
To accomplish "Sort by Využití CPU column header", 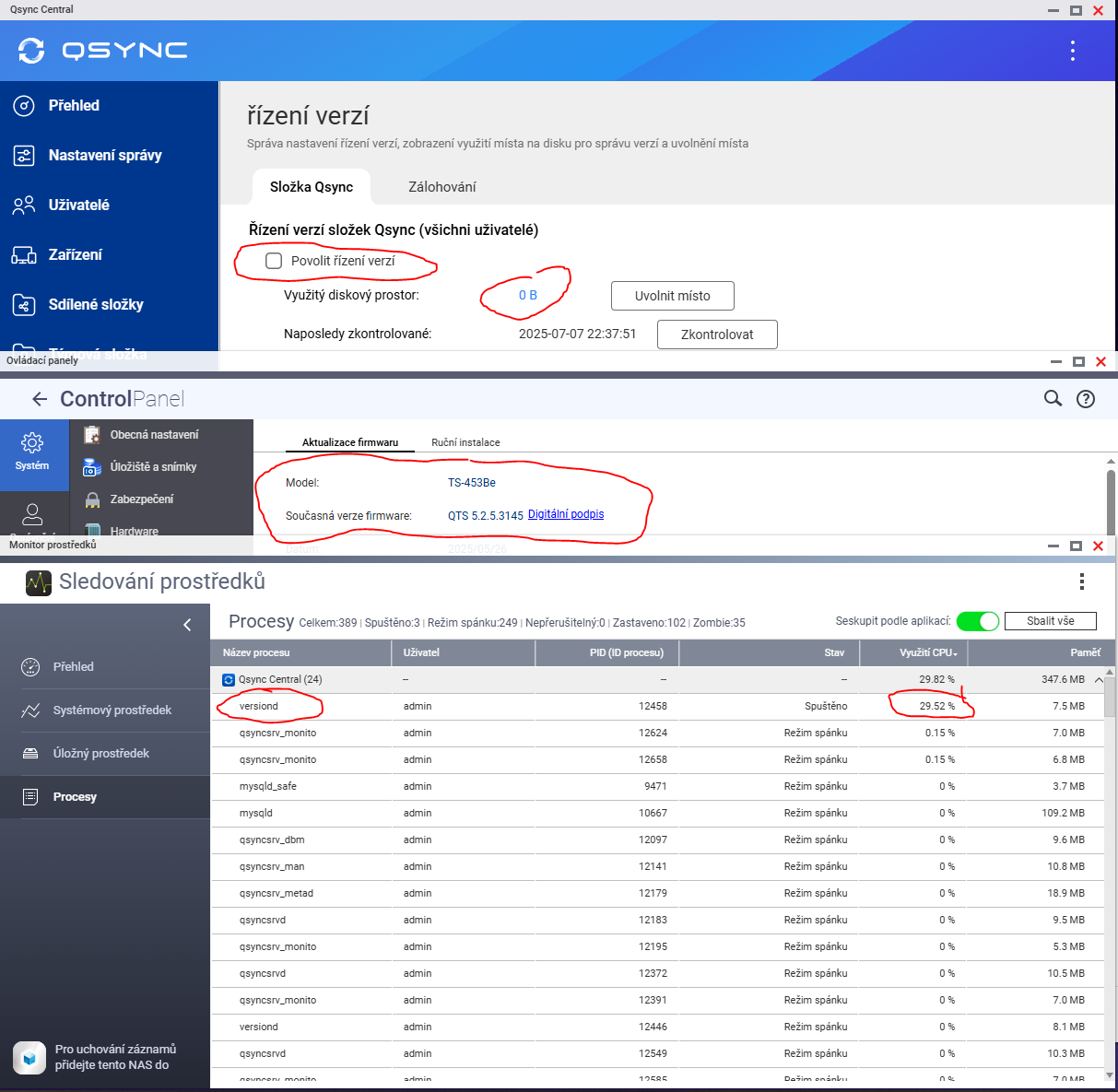I will click(913, 652).
